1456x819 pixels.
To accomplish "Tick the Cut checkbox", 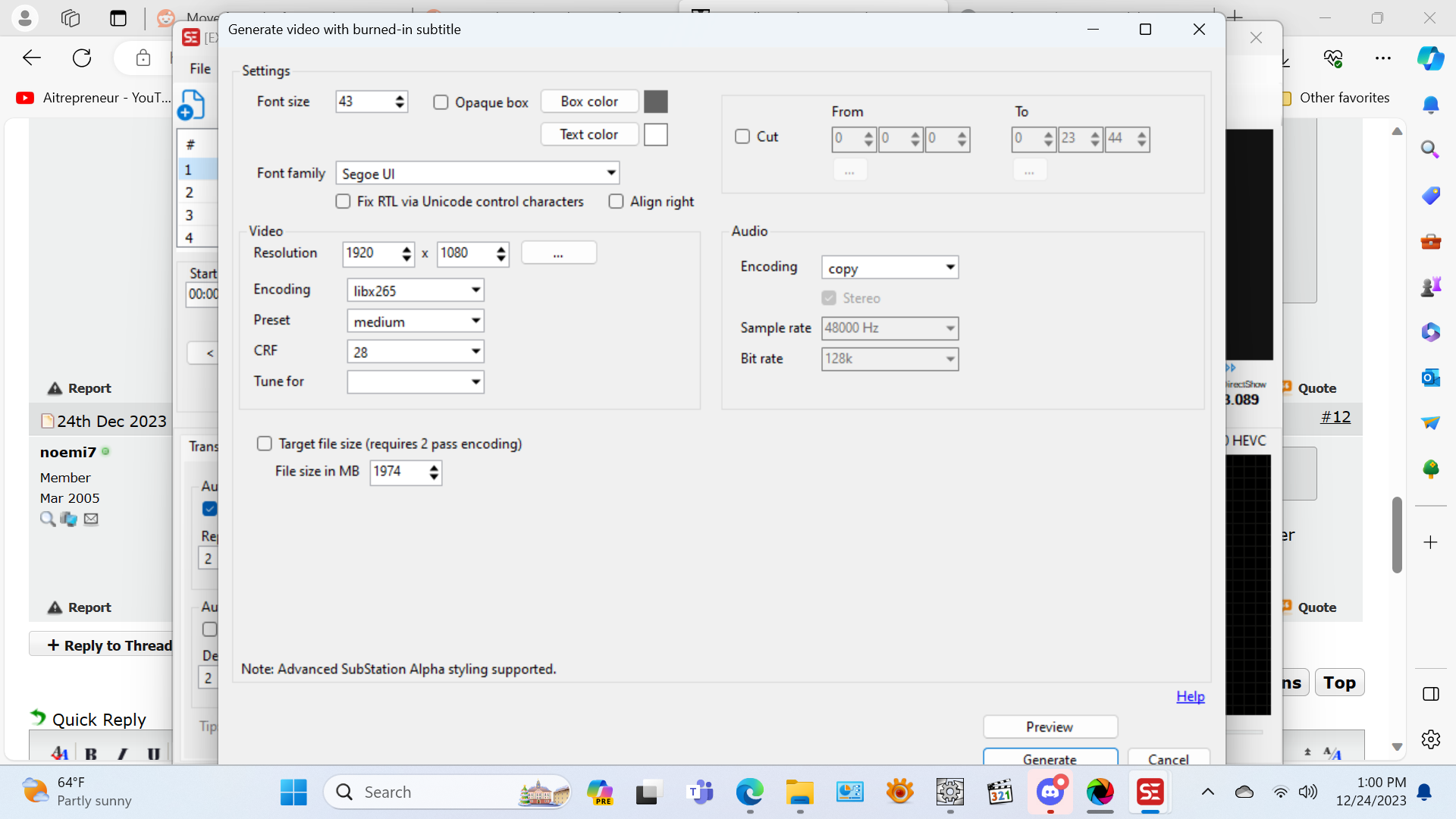I will [x=742, y=136].
